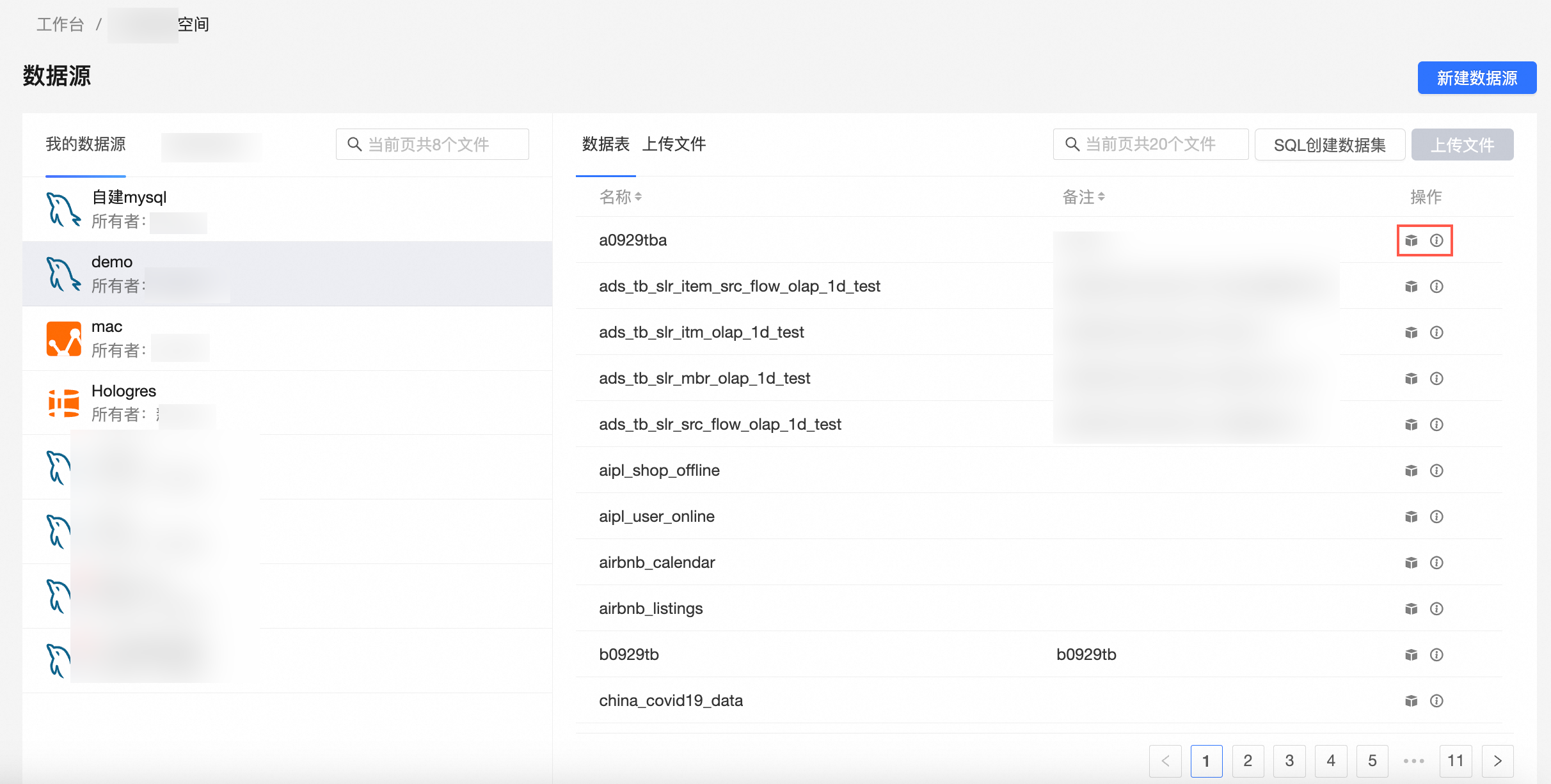Select 我的数据源 tab

(86, 145)
